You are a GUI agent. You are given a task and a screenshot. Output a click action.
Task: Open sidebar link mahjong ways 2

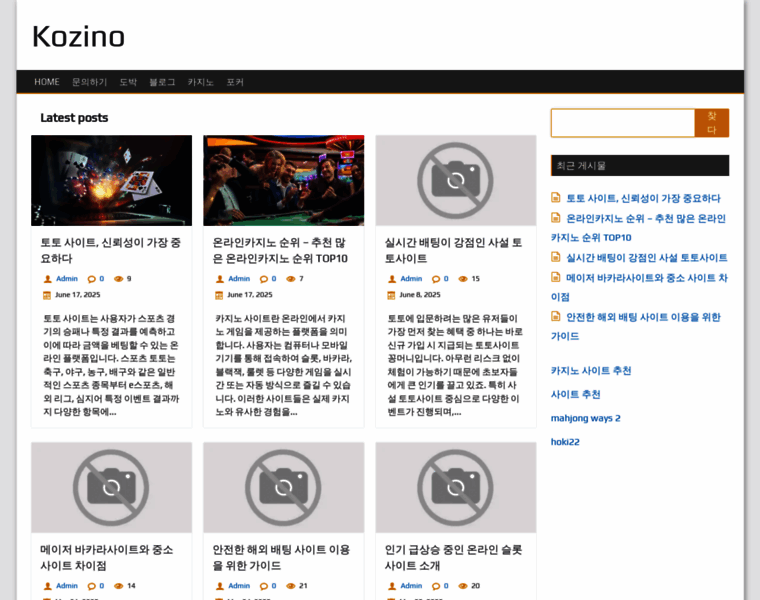pyautogui.click(x=586, y=418)
